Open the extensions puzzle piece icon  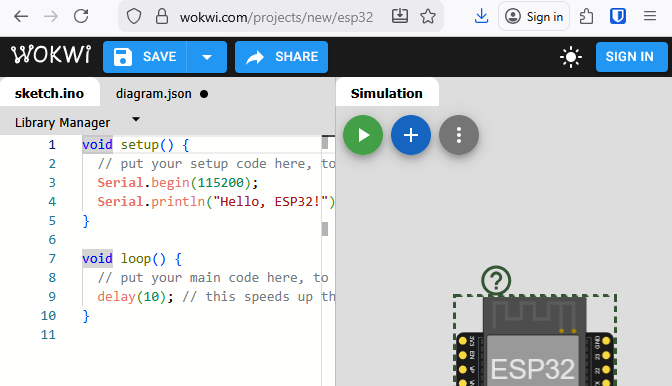click(x=586, y=17)
